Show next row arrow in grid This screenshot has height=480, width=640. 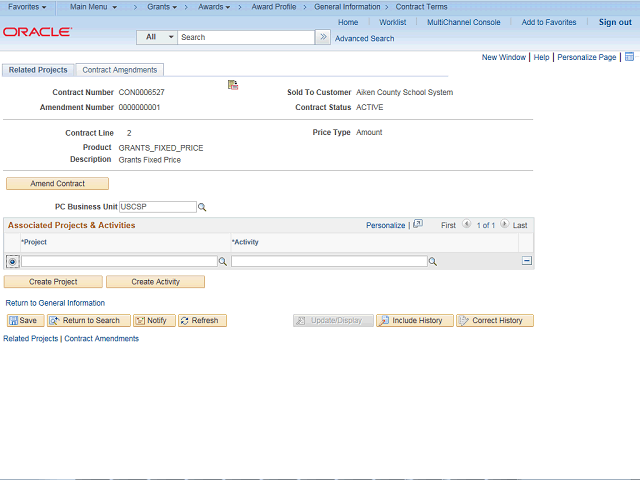(x=504, y=224)
